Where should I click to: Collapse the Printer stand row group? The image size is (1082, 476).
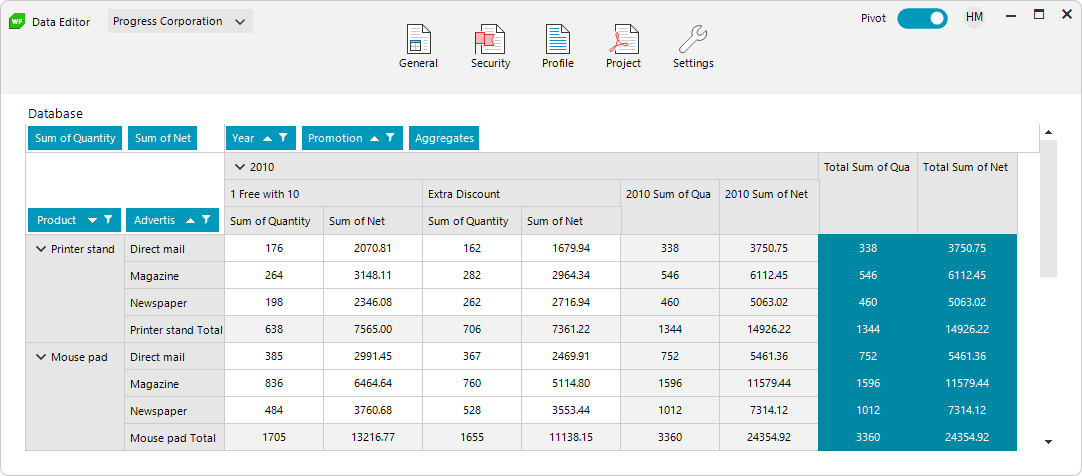40,249
